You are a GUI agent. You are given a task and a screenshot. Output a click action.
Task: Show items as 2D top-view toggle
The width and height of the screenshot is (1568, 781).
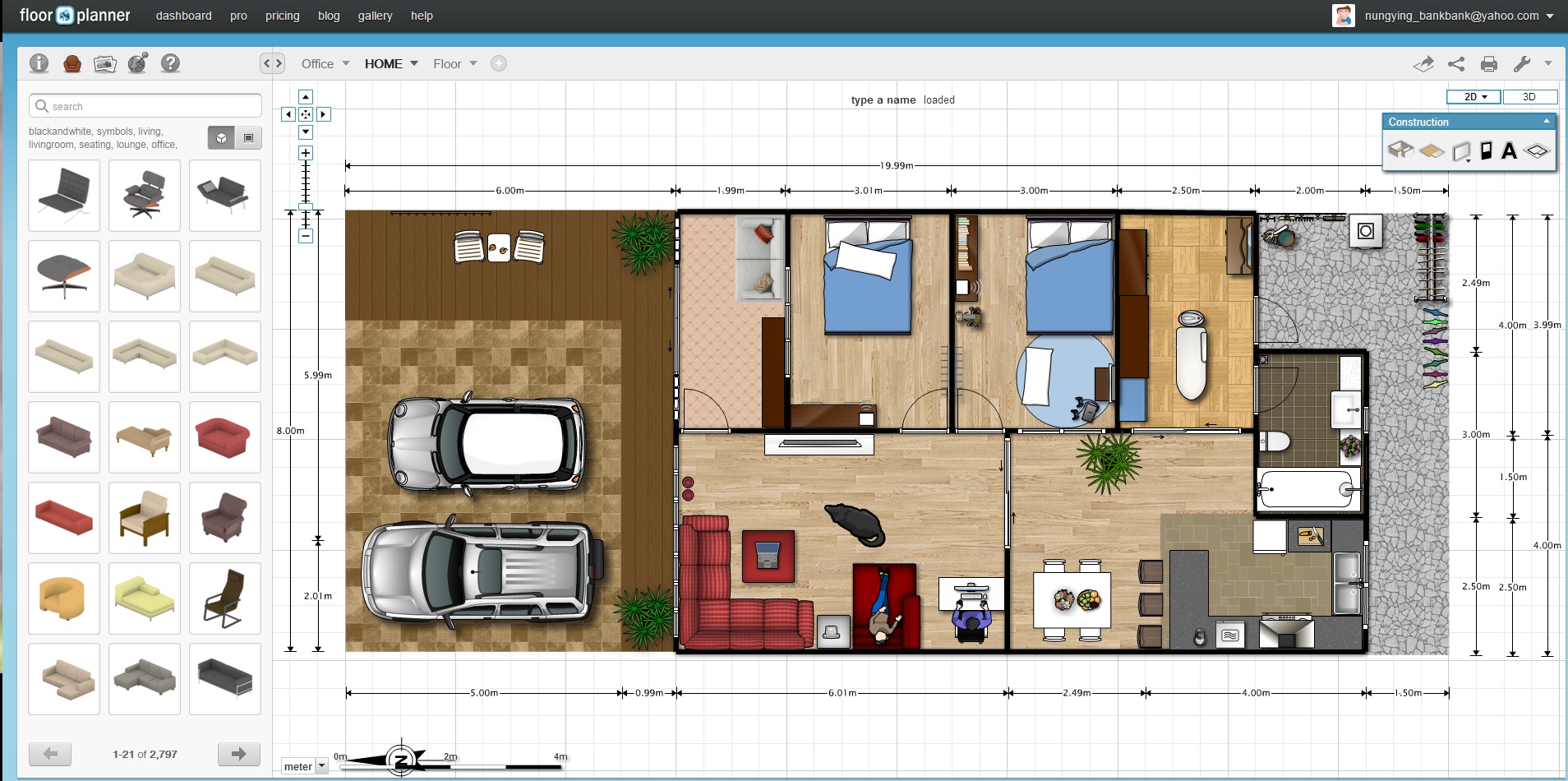(x=248, y=138)
